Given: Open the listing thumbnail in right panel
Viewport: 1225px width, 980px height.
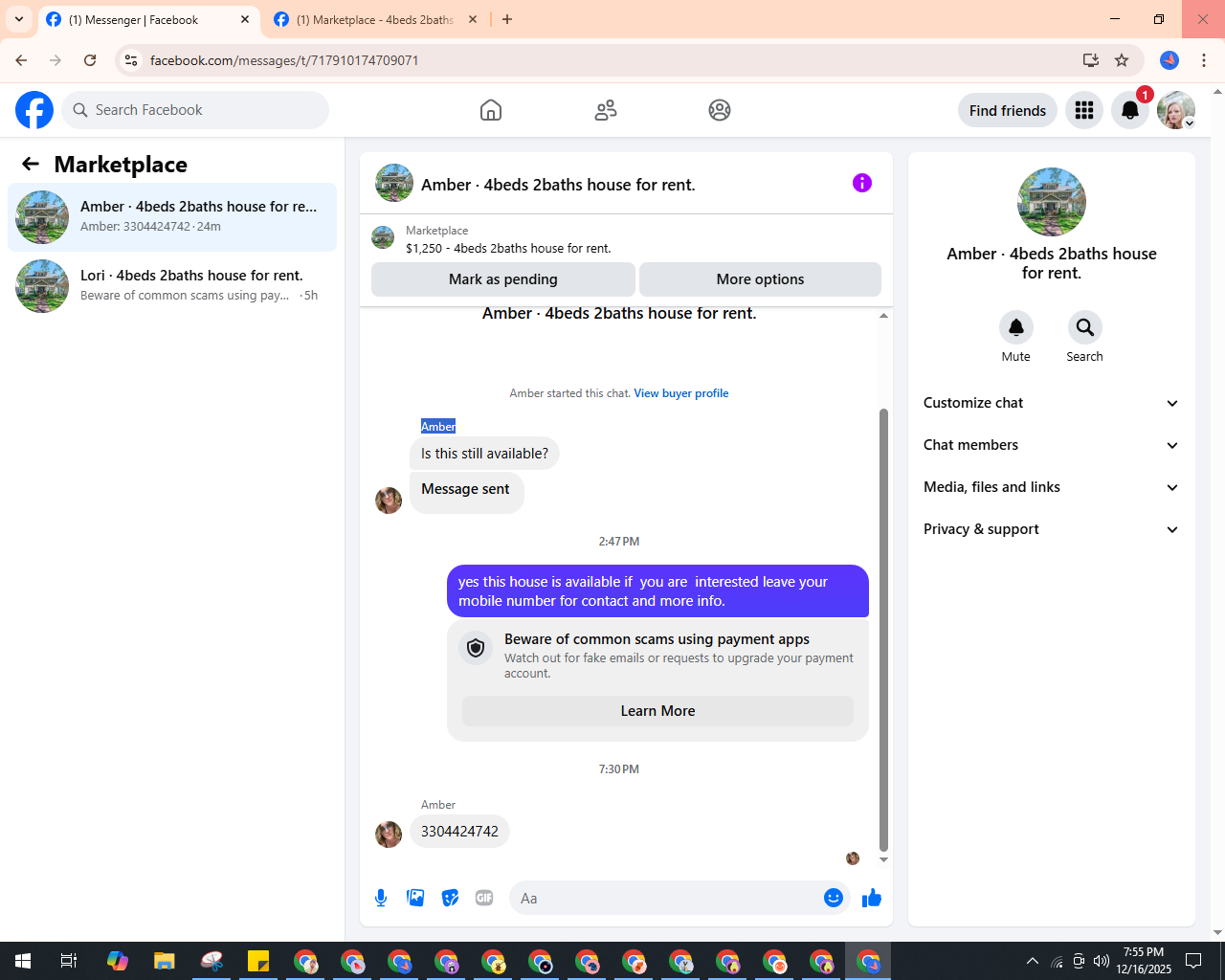Looking at the screenshot, I should (x=1052, y=202).
